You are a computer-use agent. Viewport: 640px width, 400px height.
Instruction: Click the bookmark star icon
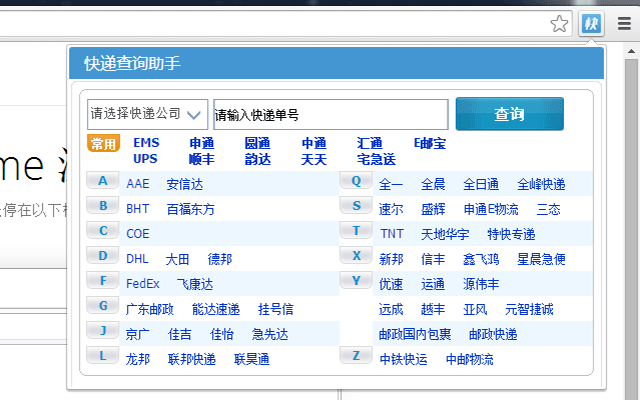click(559, 24)
